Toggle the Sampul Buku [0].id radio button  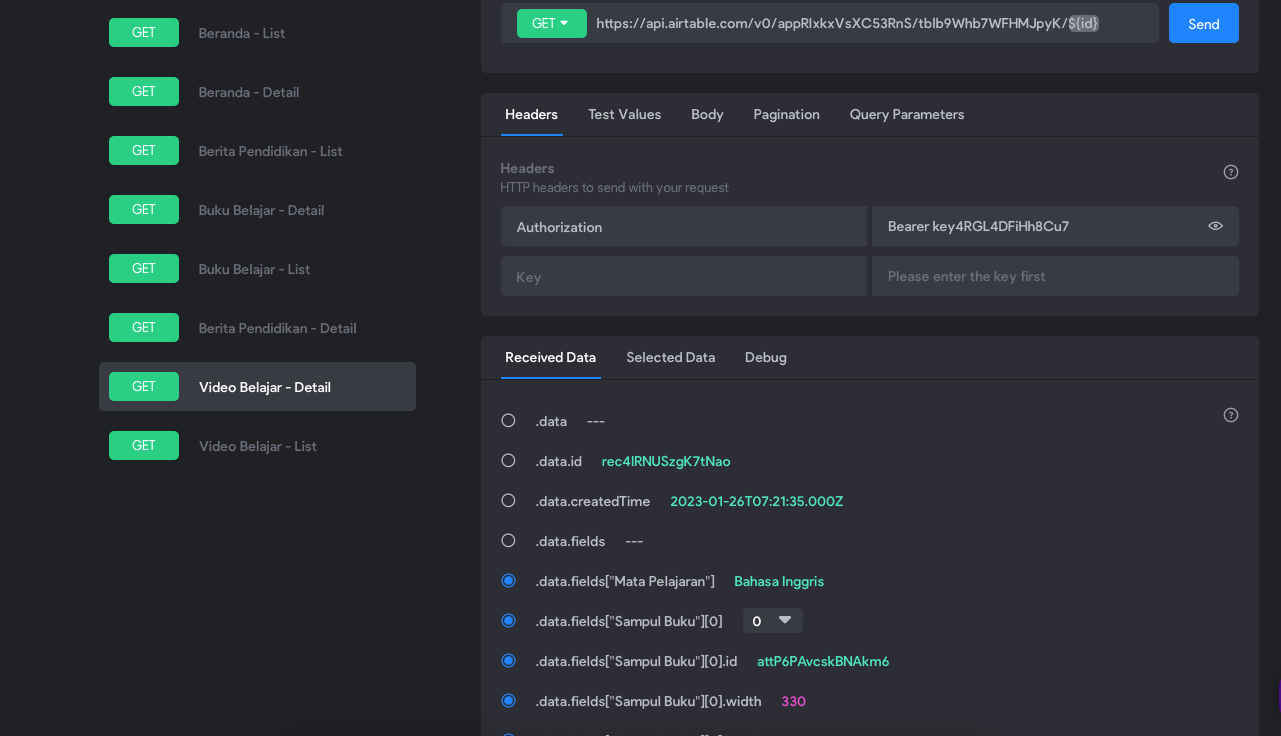pyautogui.click(x=508, y=661)
